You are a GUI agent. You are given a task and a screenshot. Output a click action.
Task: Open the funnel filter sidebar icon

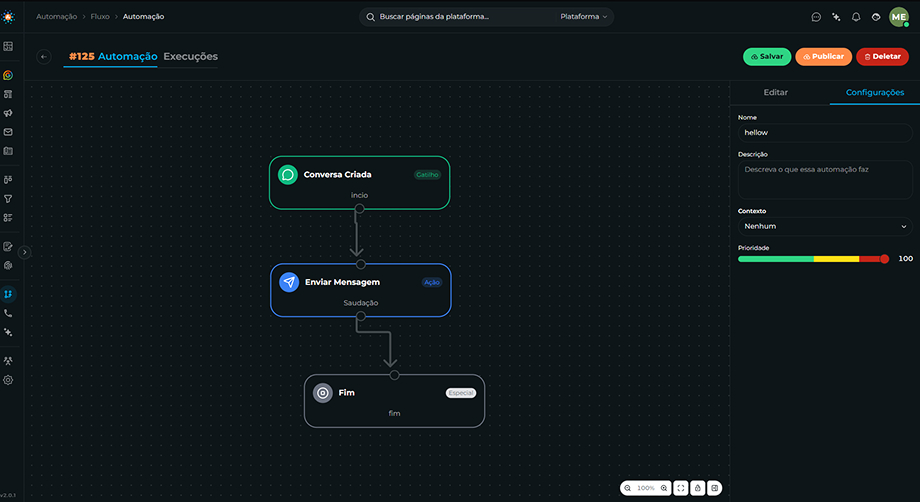(x=8, y=199)
